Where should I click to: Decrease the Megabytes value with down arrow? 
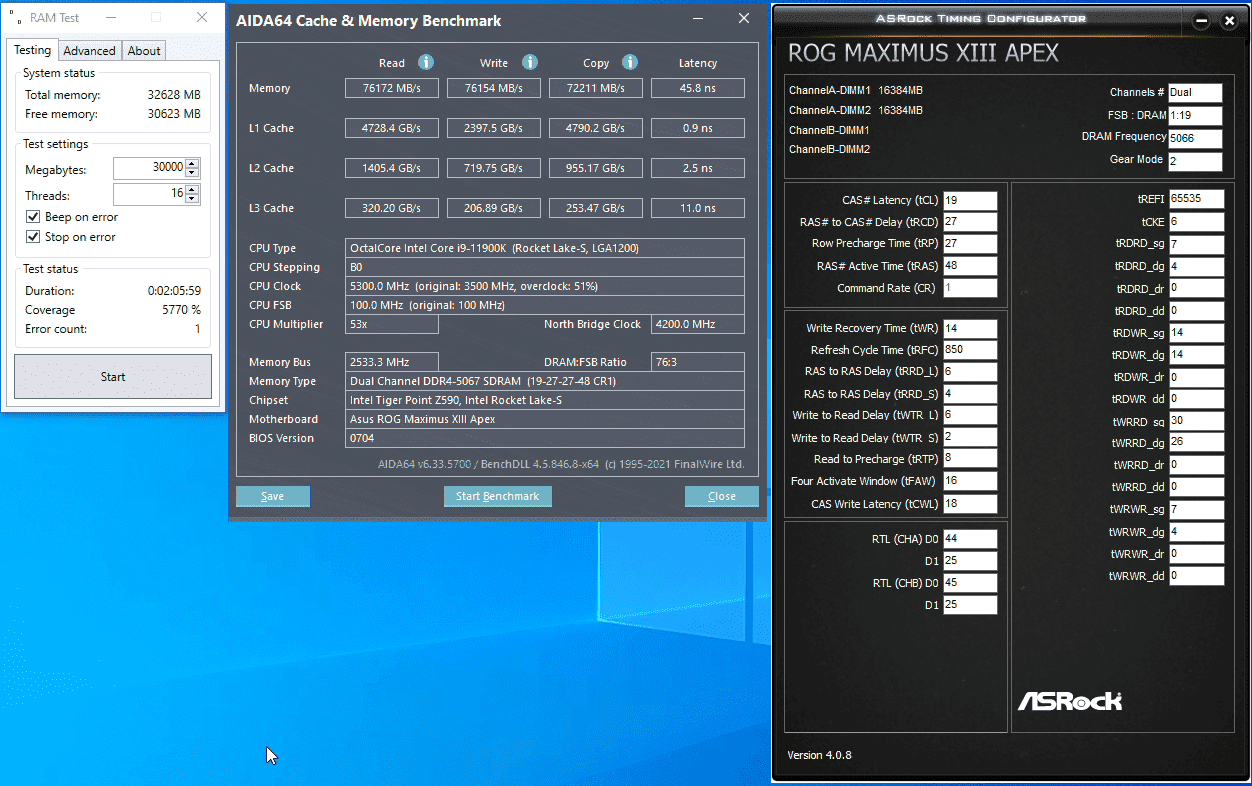click(x=192, y=173)
